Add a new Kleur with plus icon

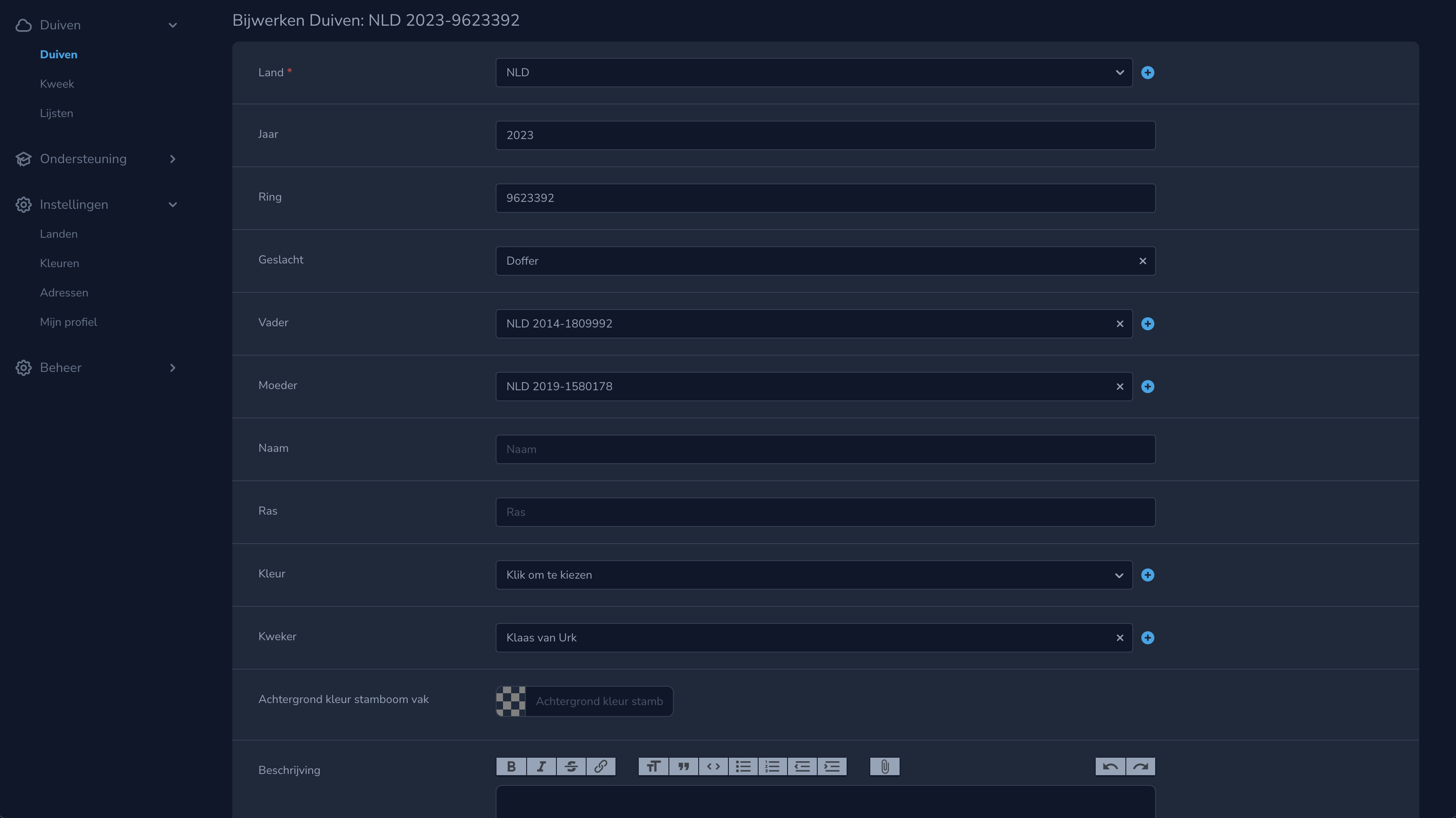(1147, 575)
